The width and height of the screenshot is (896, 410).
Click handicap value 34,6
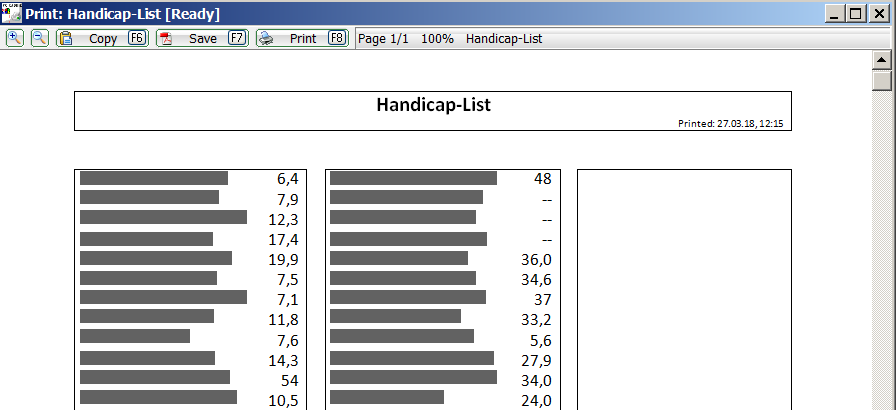[x=537, y=279]
